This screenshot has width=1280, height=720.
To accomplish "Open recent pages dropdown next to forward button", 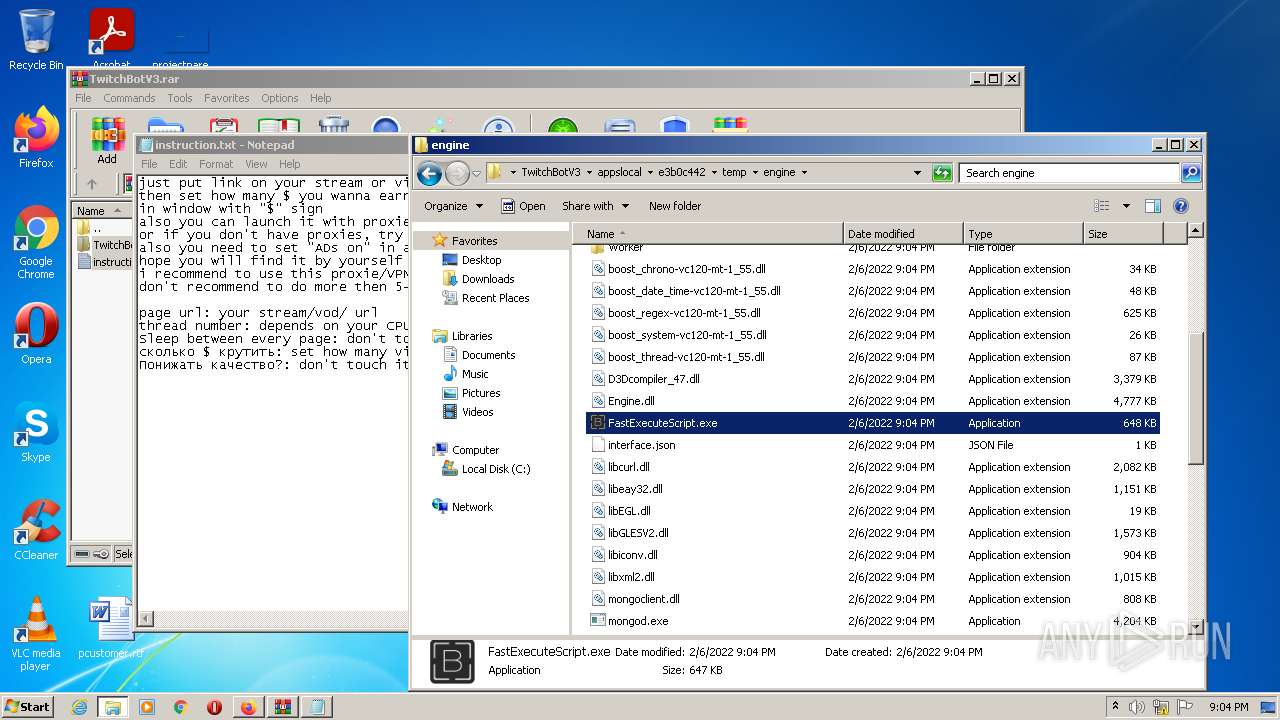I will click(476, 173).
